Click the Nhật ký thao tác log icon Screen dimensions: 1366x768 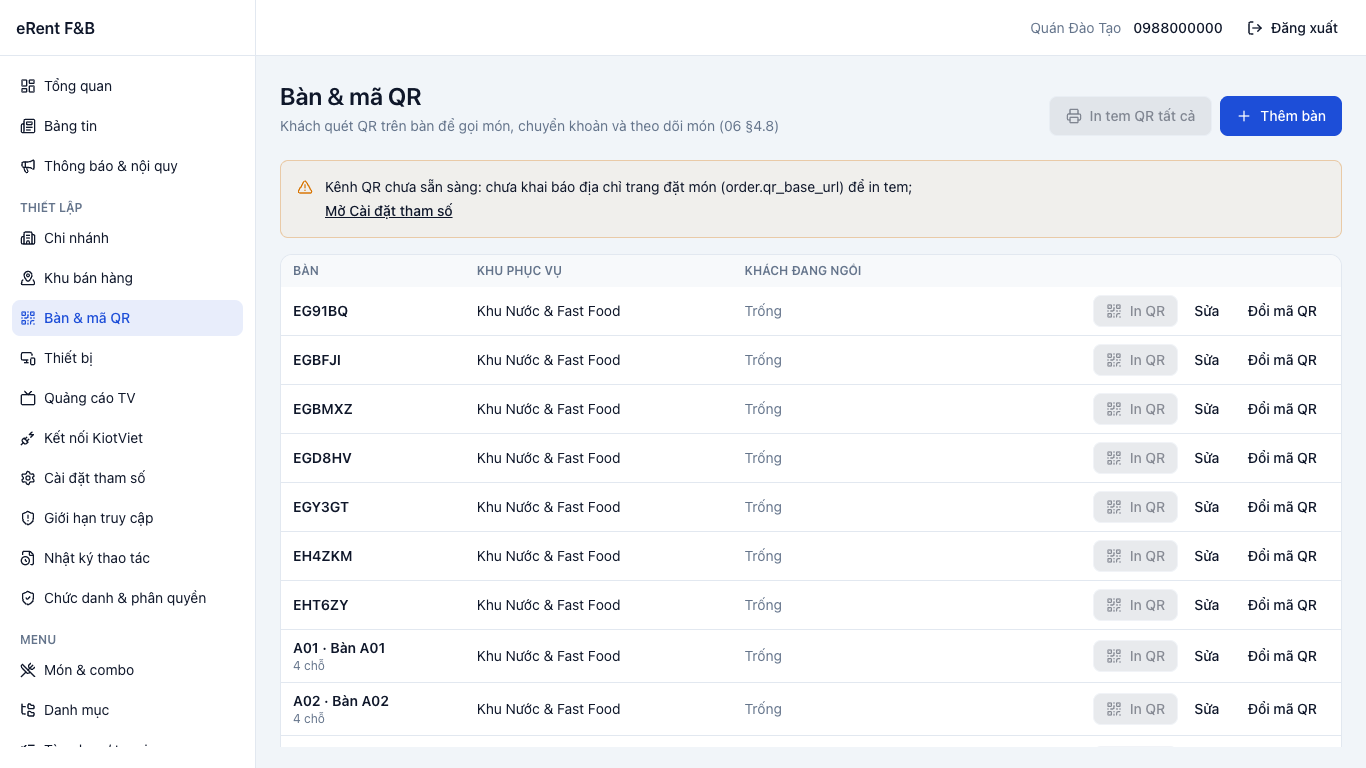[x=28, y=558]
